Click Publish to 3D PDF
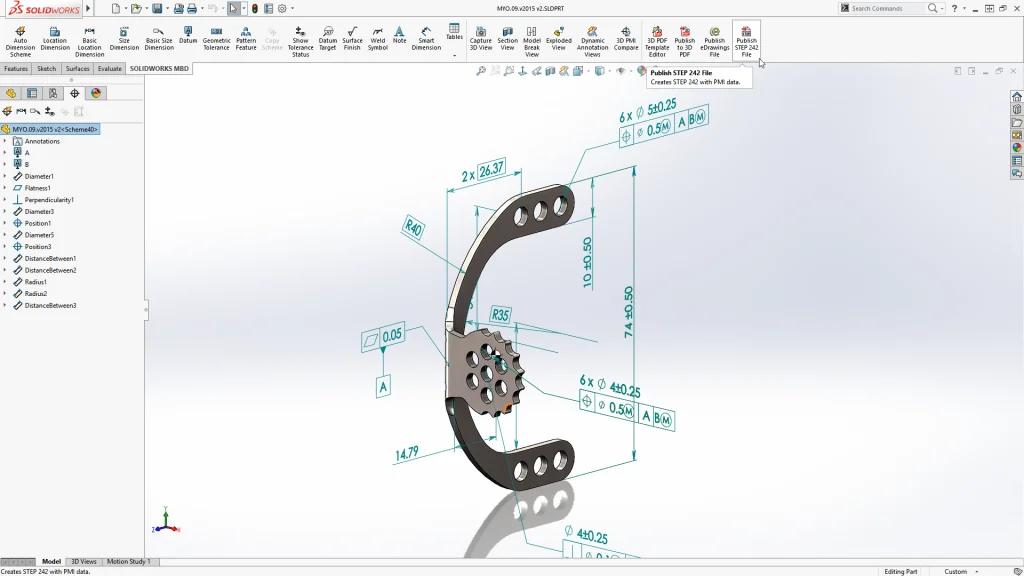 point(684,40)
